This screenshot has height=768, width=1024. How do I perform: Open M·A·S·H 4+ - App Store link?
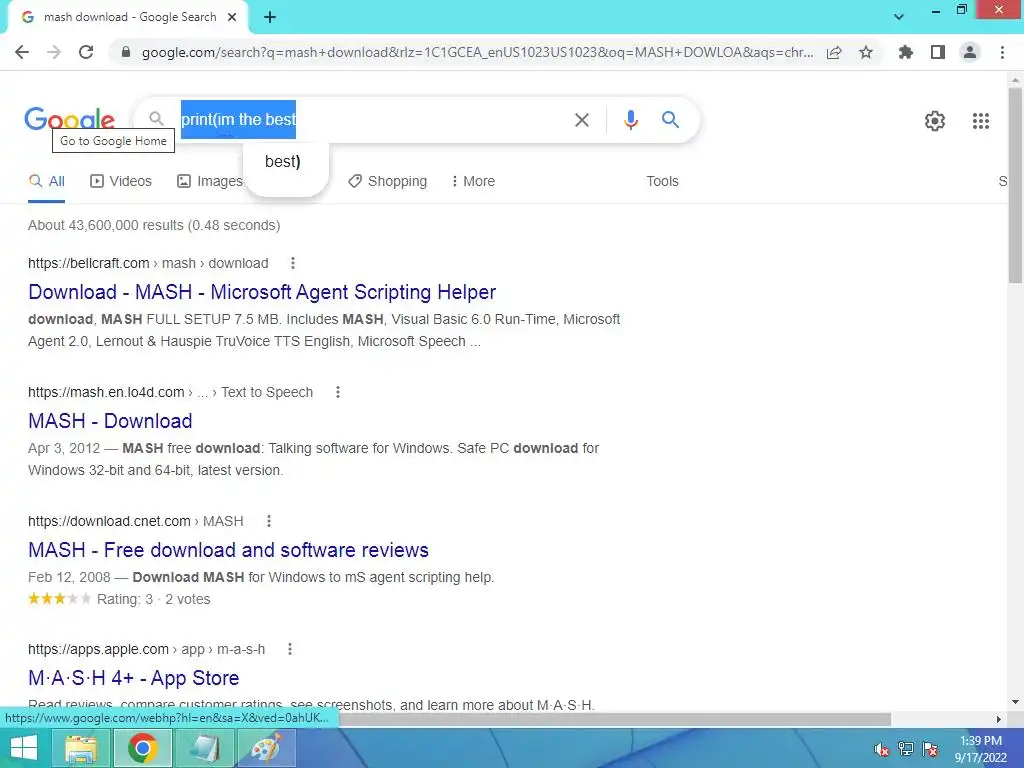point(134,678)
